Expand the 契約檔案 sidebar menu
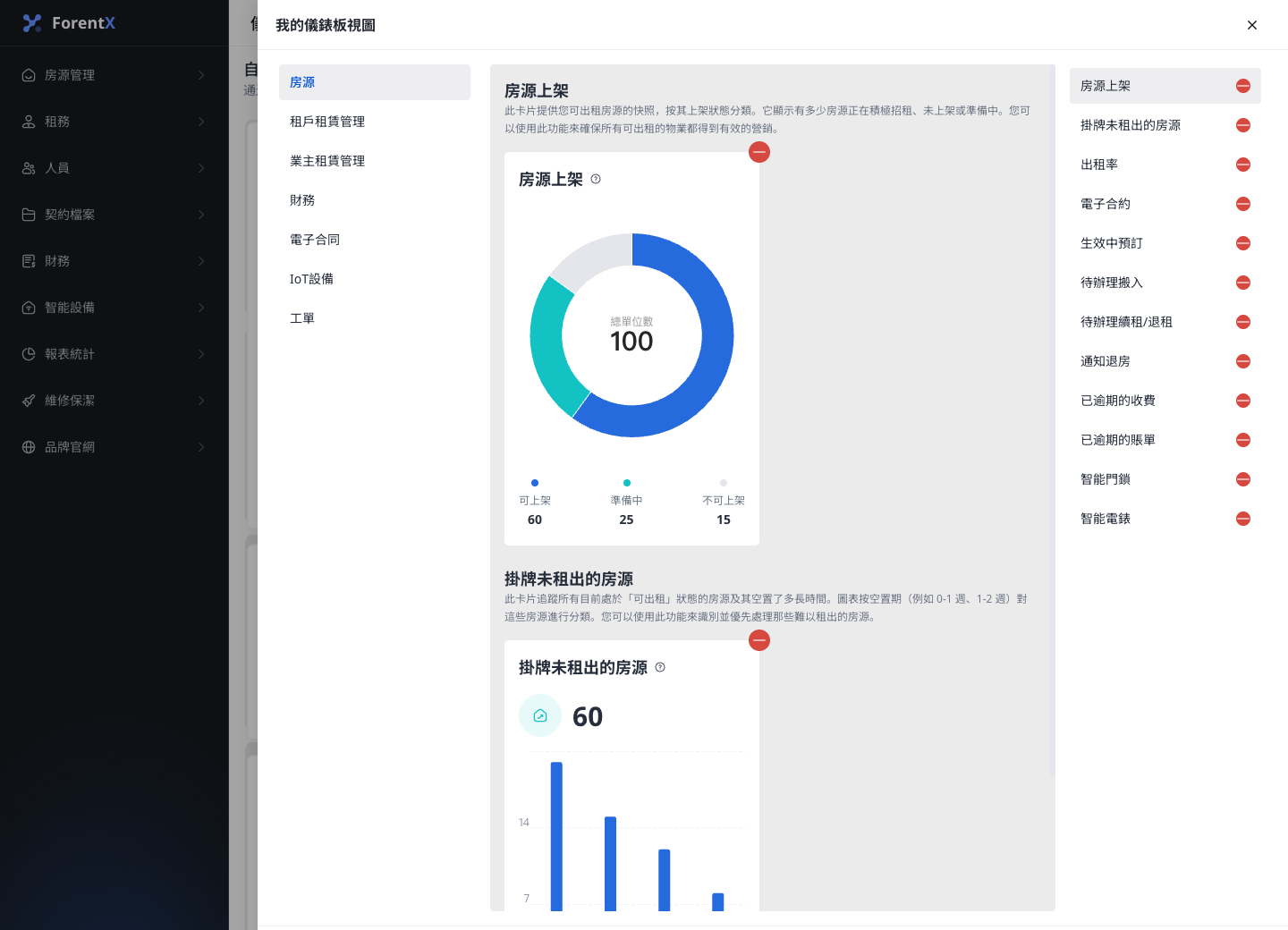Viewport: 1288px width, 930px height. [x=114, y=215]
